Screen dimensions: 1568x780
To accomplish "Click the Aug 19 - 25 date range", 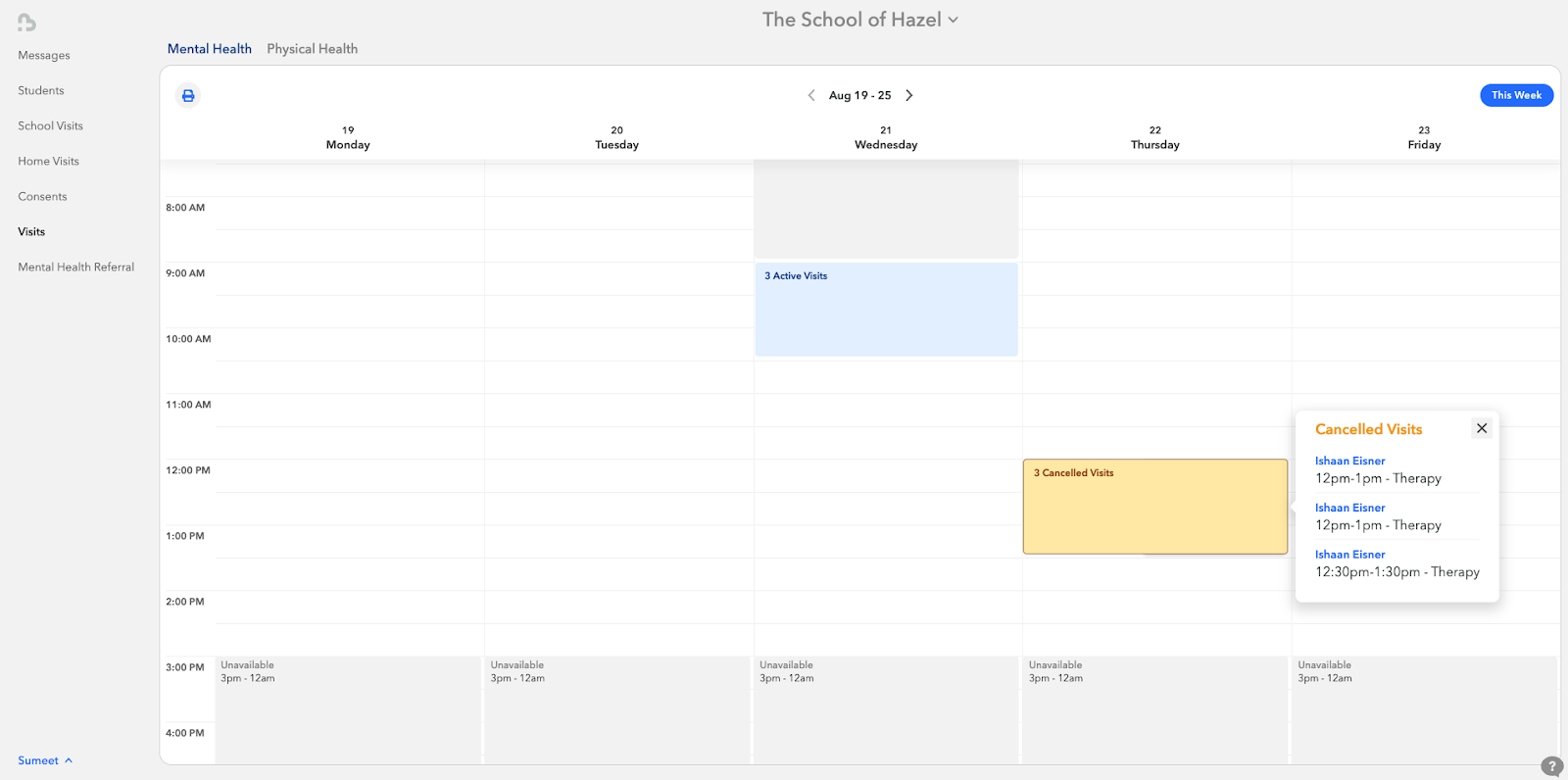I will pos(859,95).
